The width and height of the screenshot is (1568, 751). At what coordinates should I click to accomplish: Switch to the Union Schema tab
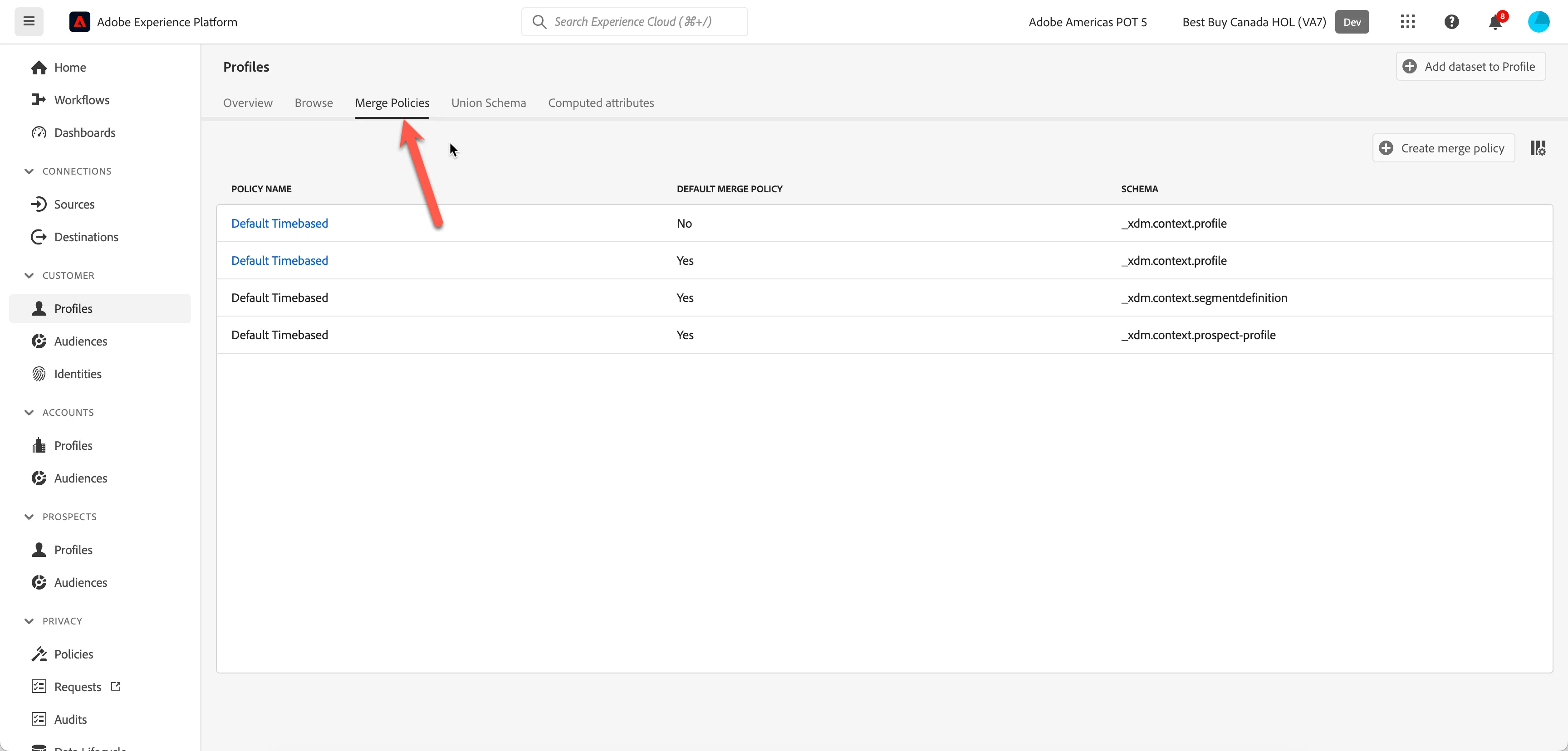pos(488,103)
